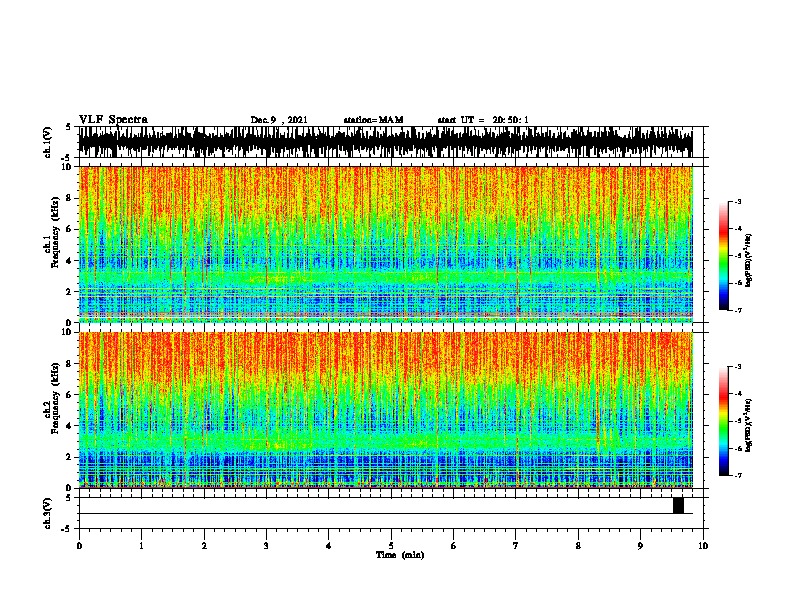
Task: Click the "Time (min)" axis label
Action: click(x=400, y=555)
